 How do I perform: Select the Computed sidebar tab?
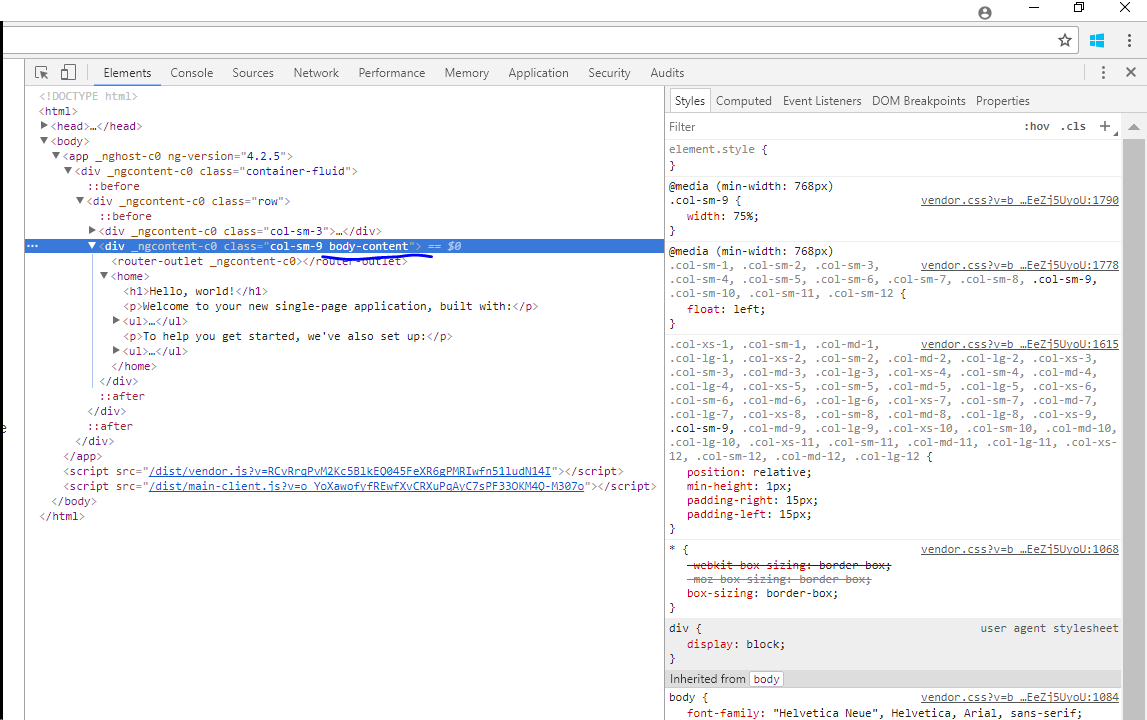[x=743, y=100]
